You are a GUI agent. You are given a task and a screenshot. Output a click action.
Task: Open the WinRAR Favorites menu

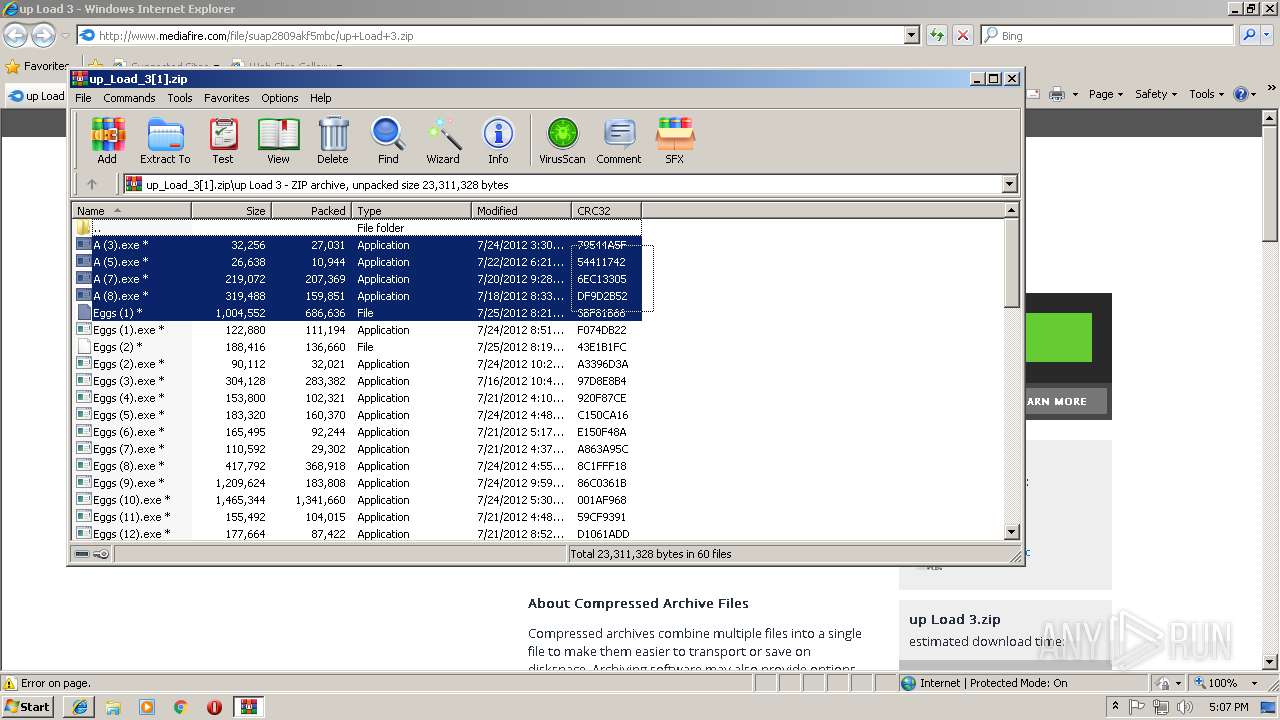coord(227,98)
